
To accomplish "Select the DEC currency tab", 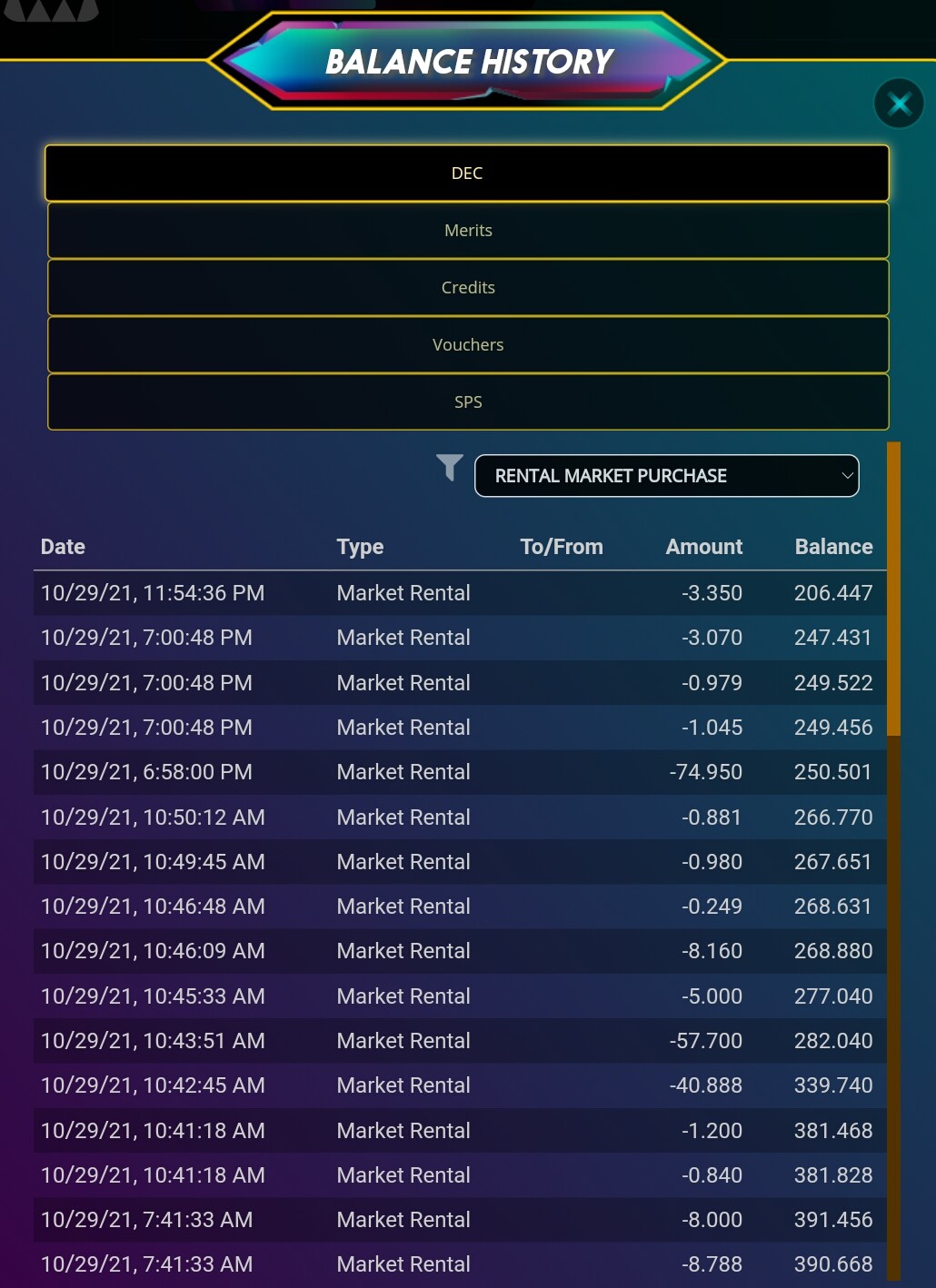I will (x=467, y=173).
